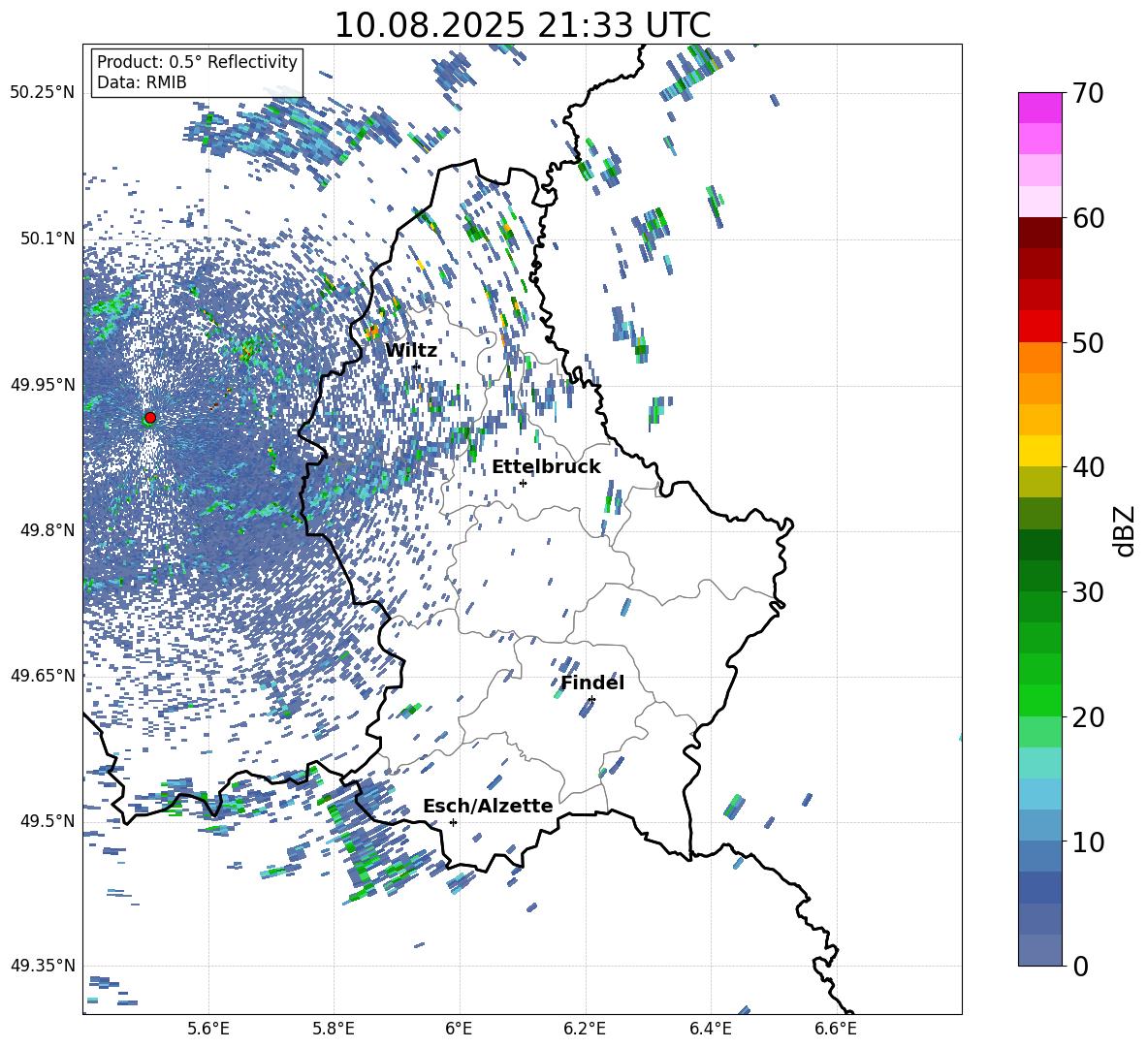
Task: Click the Wiltz city label
Action: point(411,351)
